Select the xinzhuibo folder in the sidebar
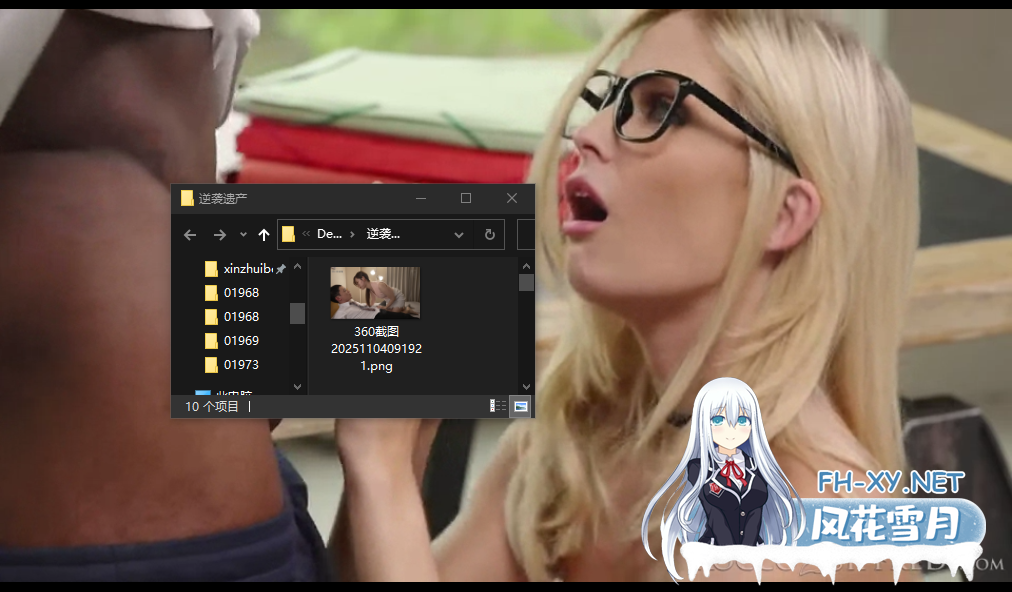 tap(248, 269)
